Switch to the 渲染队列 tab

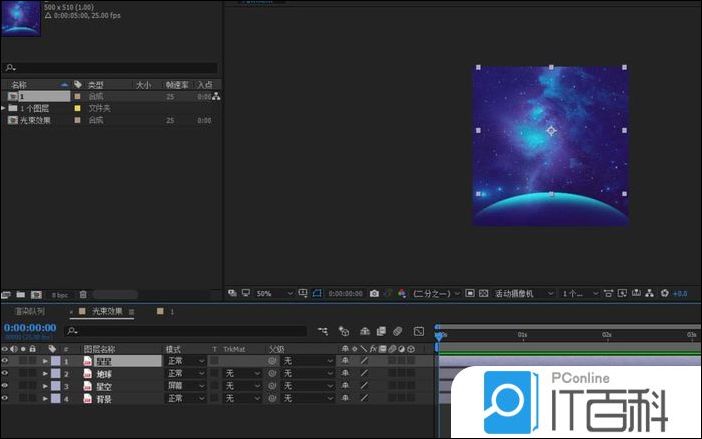(x=28, y=312)
